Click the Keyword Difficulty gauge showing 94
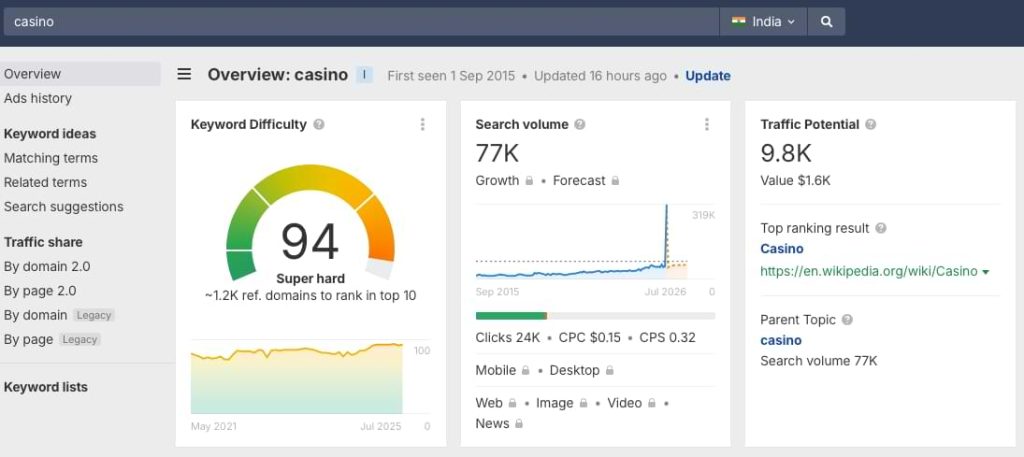The image size is (1024, 457). [x=310, y=225]
